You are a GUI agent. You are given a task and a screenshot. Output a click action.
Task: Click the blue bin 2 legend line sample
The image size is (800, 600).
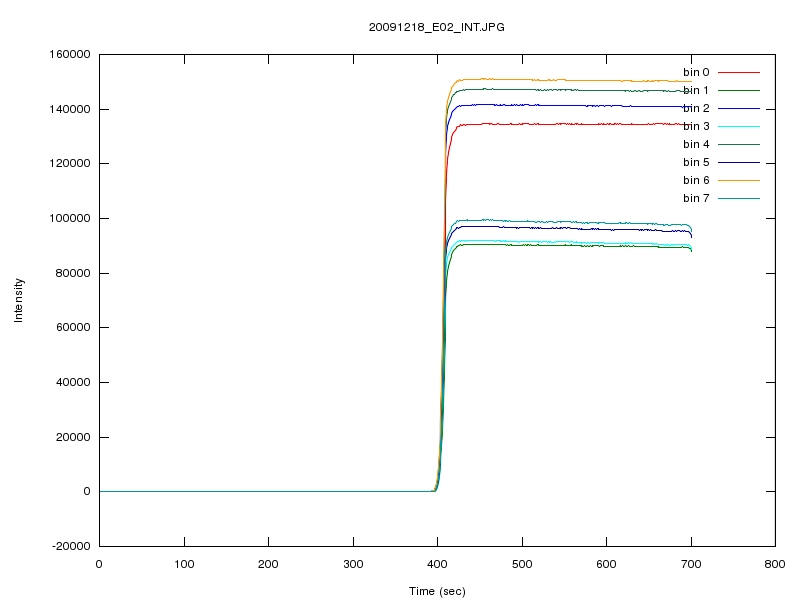[739, 109]
